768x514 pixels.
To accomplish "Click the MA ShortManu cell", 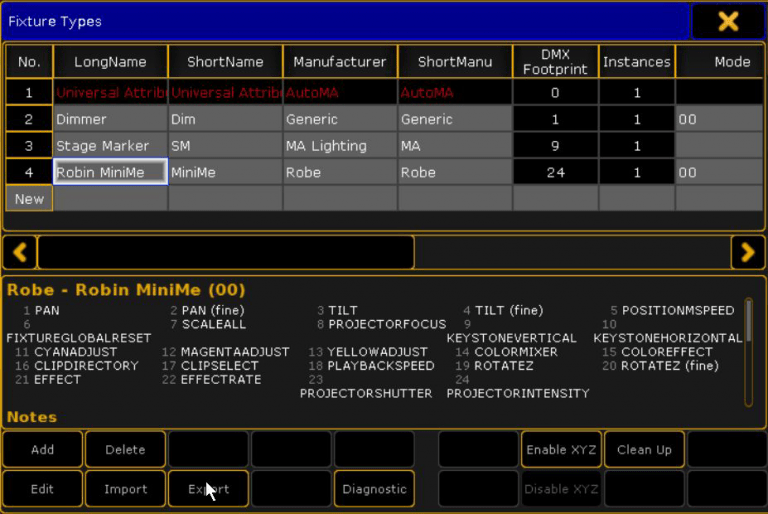I will click(x=455, y=146).
